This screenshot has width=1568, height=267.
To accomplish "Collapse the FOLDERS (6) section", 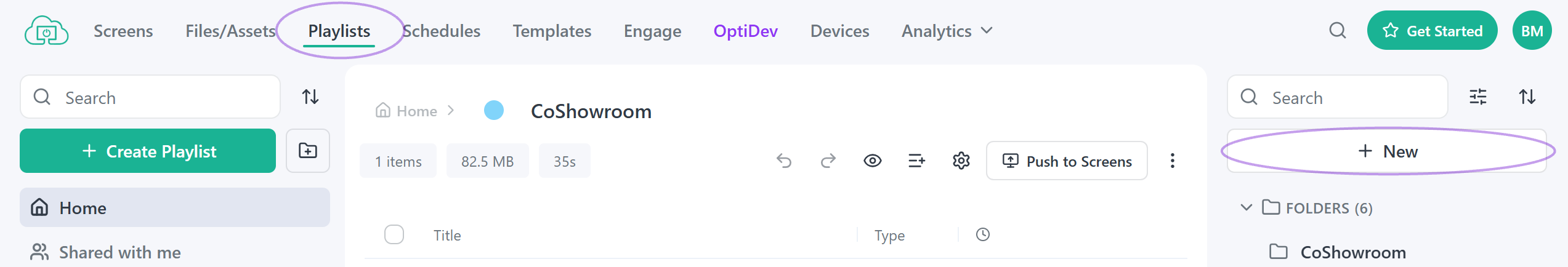I will coord(1247,207).
